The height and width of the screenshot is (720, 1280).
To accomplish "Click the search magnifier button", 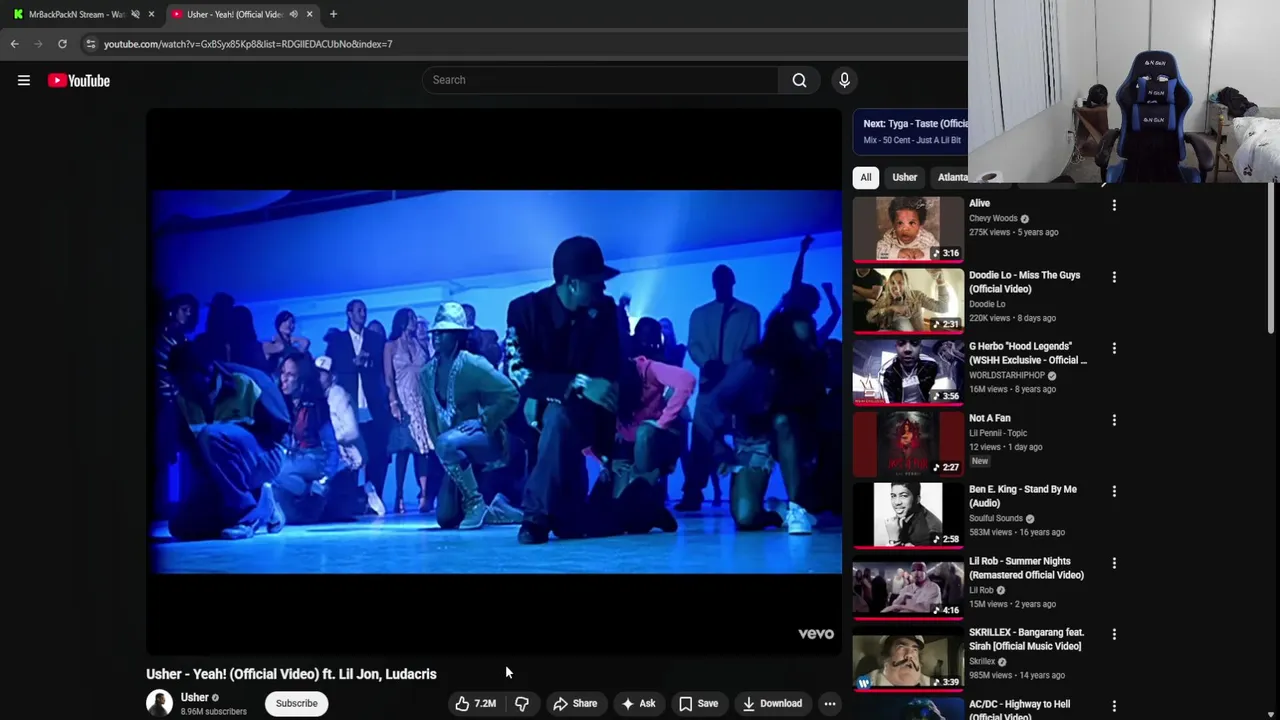I will pos(799,80).
